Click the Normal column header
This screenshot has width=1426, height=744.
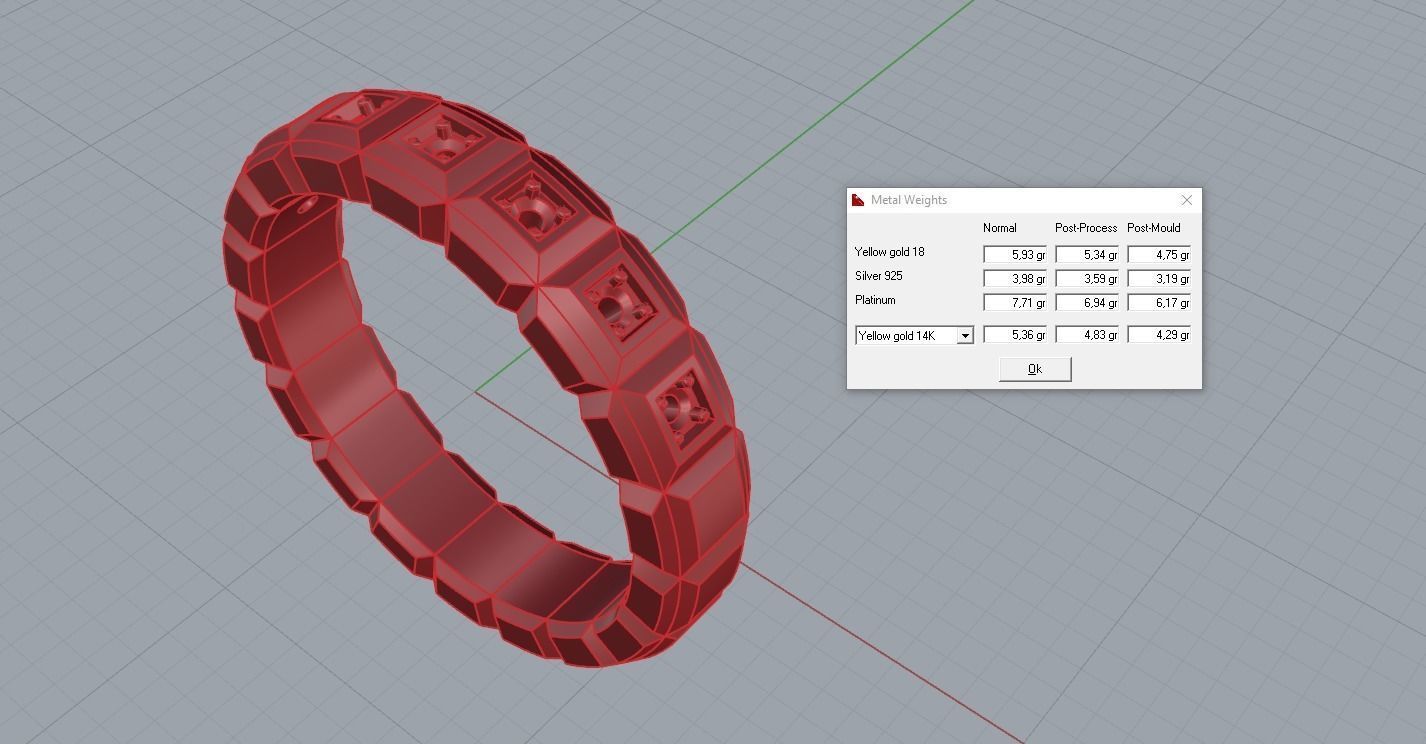[1000, 228]
